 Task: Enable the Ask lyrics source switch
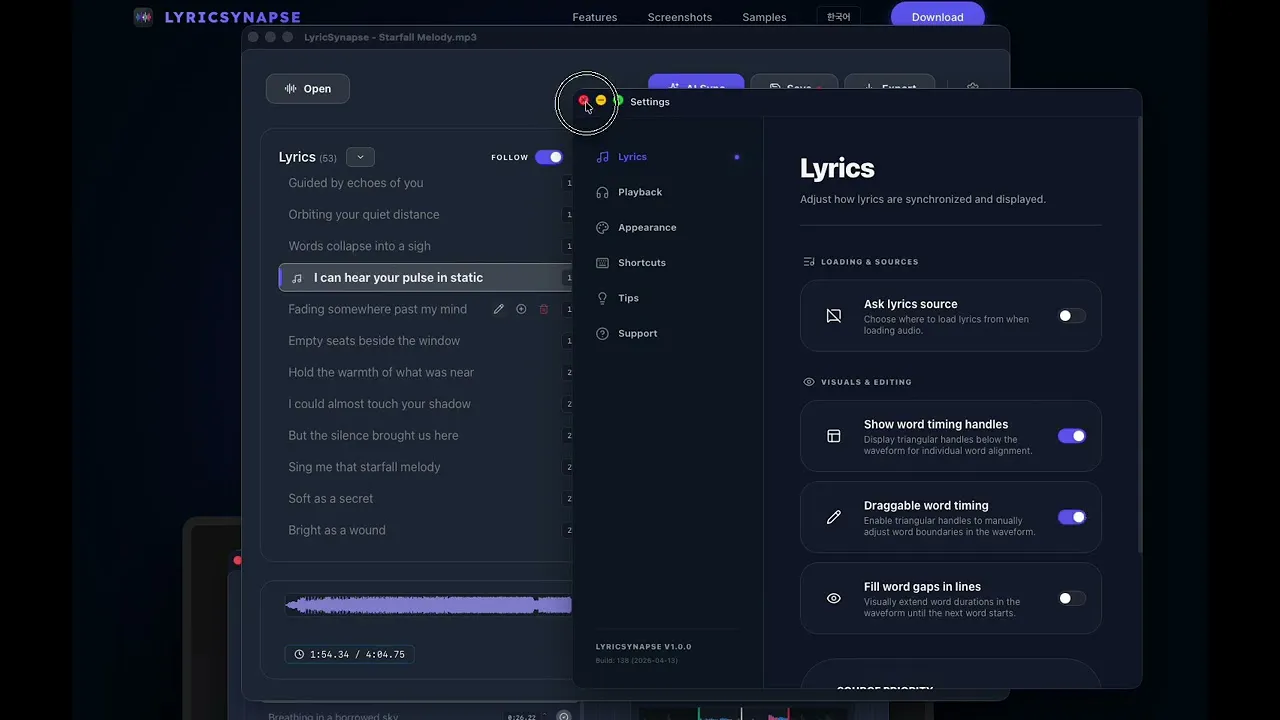pos(1072,316)
